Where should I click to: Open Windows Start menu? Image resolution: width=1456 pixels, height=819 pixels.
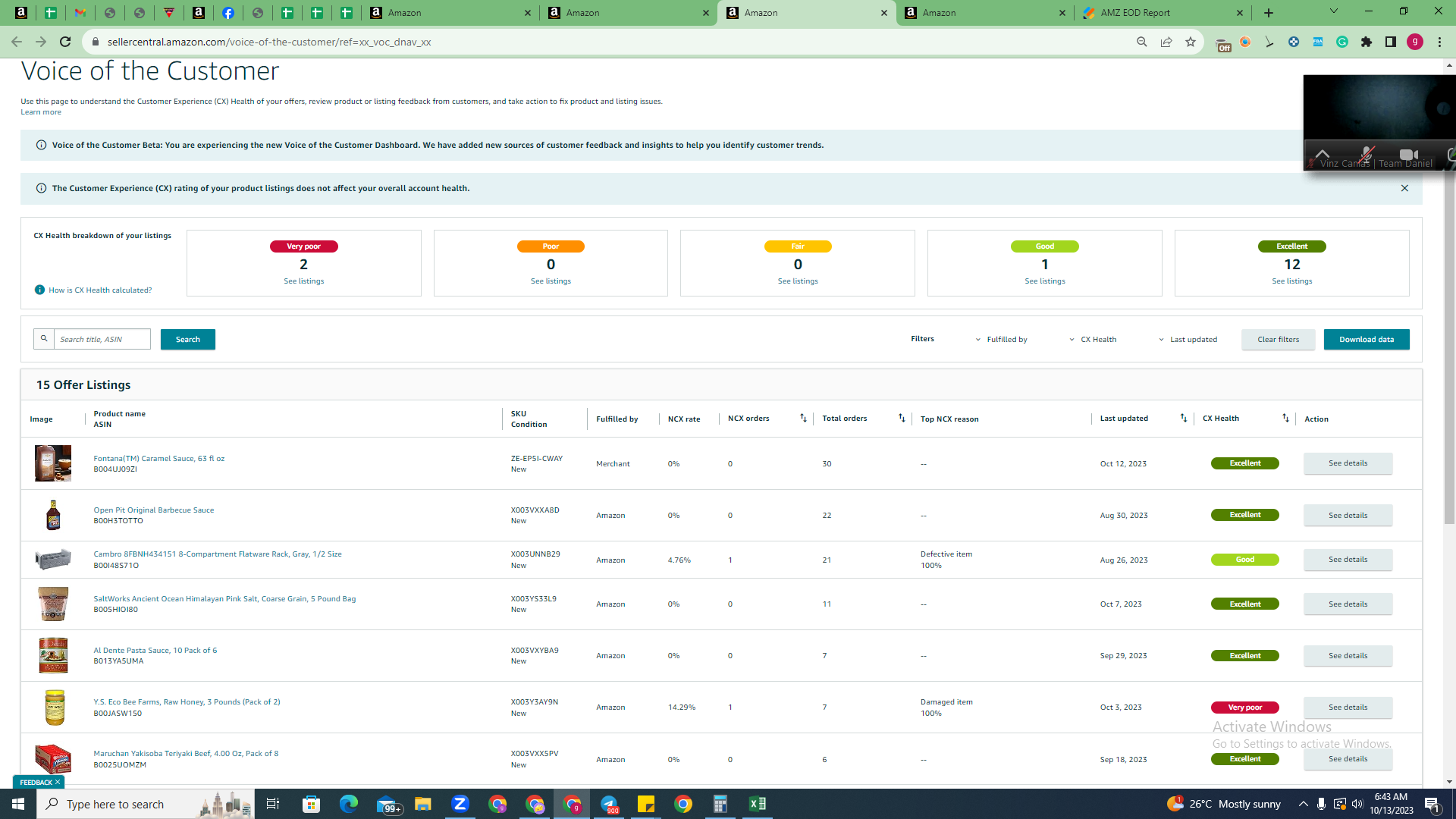click(18, 804)
